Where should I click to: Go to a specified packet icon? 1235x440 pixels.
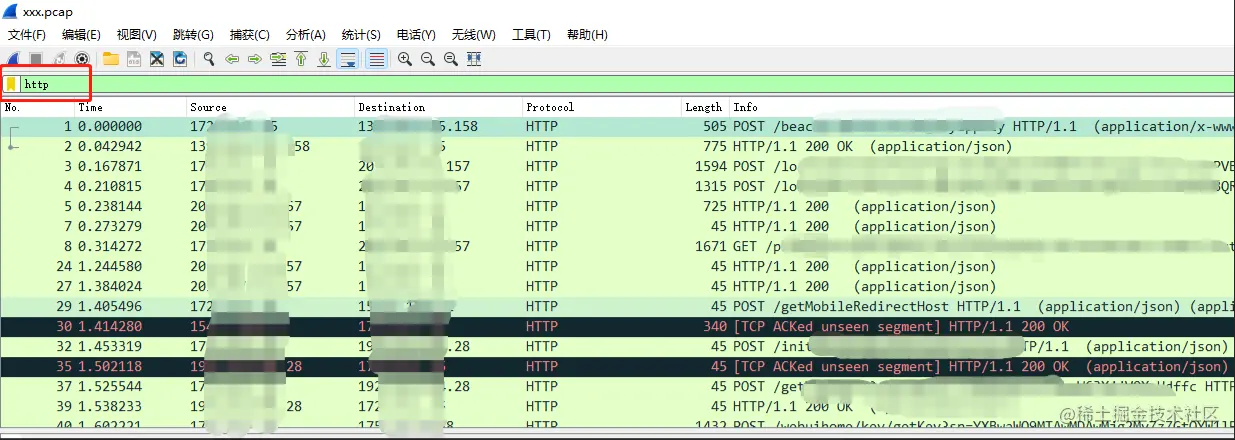[278, 59]
